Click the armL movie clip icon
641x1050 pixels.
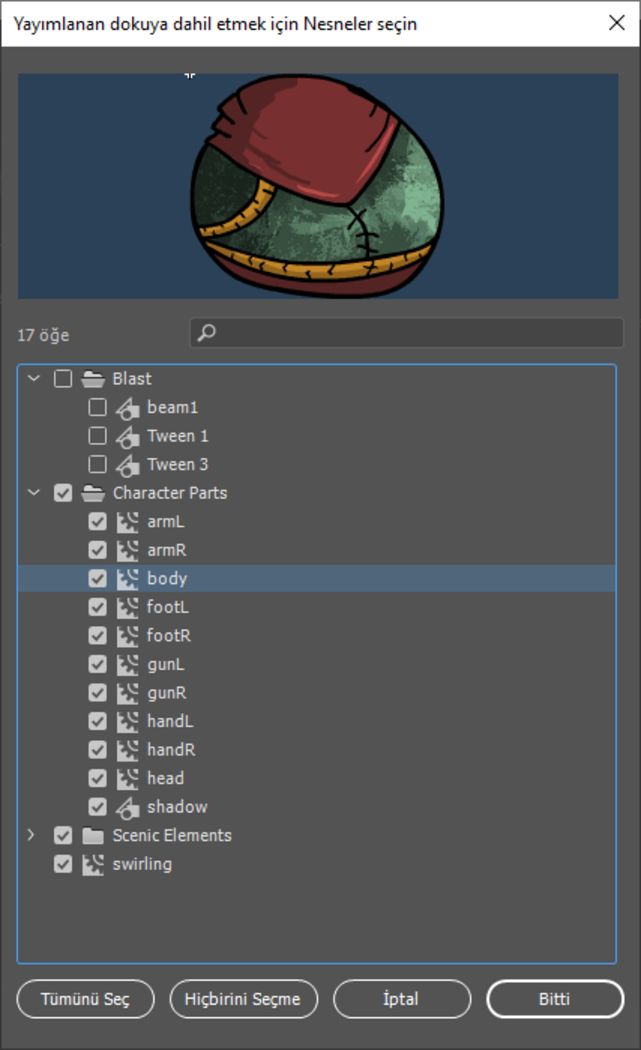point(127,522)
